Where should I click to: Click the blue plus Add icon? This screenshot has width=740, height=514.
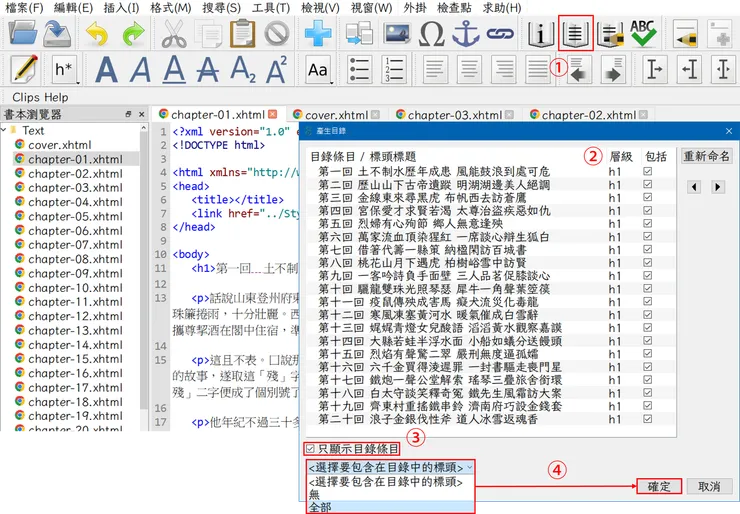[x=318, y=33]
